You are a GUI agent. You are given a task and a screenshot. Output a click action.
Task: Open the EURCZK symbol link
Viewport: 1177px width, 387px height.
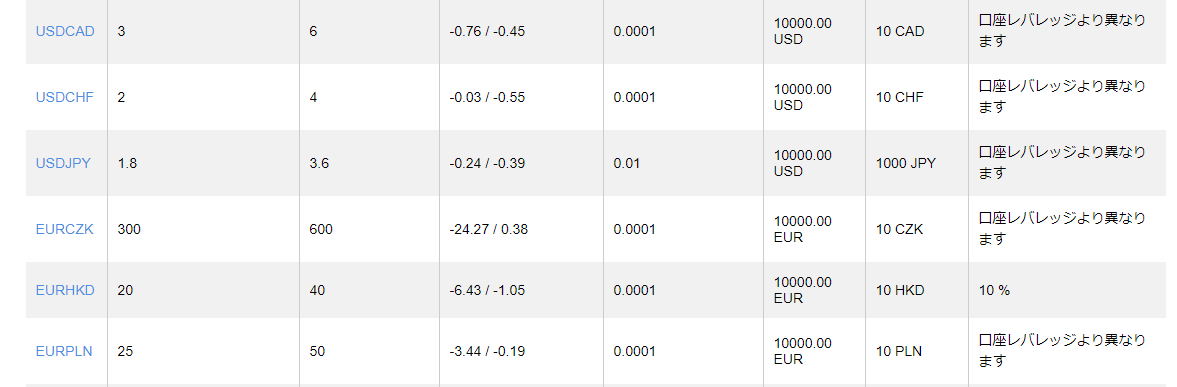[65, 229]
